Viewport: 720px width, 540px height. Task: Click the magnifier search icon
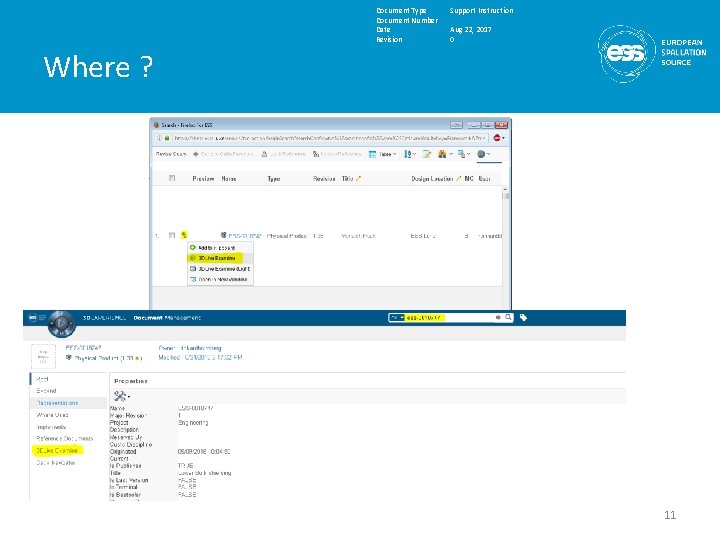[508, 317]
